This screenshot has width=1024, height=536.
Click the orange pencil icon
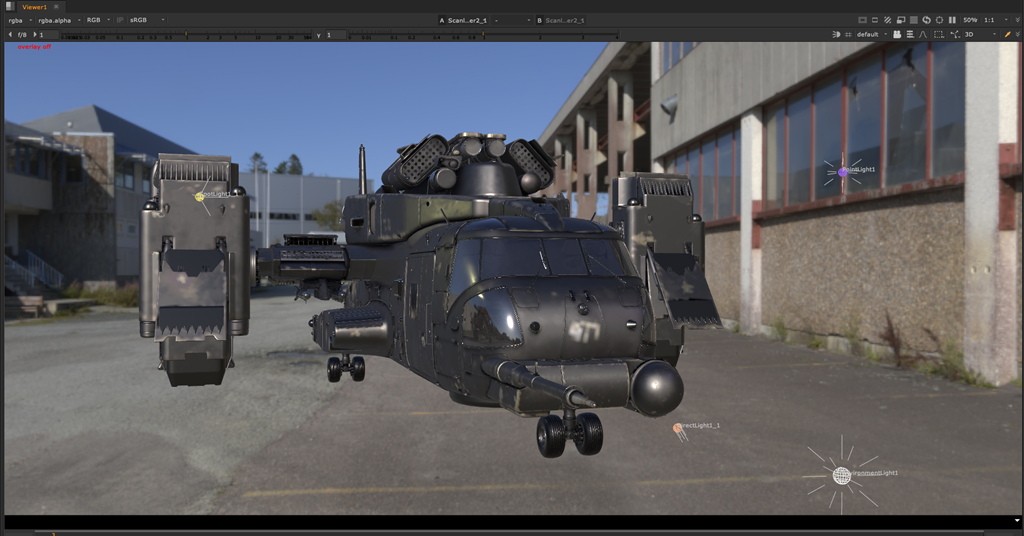pyautogui.click(x=1008, y=35)
